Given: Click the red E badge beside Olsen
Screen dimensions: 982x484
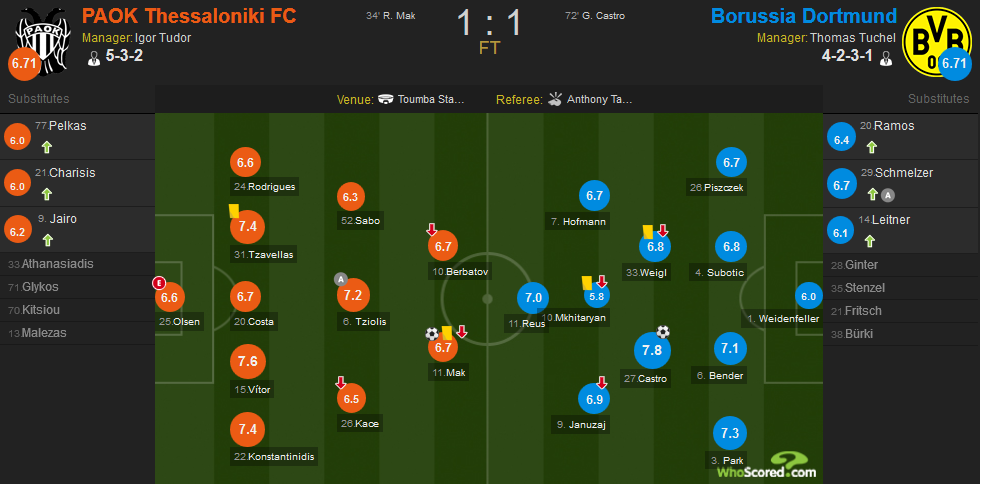Looking at the screenshot, I should (x=158, y=284).
